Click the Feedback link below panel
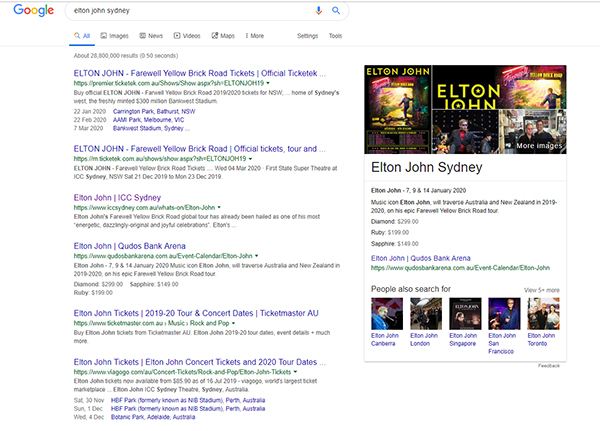The width and height of the screenshot is (600, 431). (x=548, y=366)
